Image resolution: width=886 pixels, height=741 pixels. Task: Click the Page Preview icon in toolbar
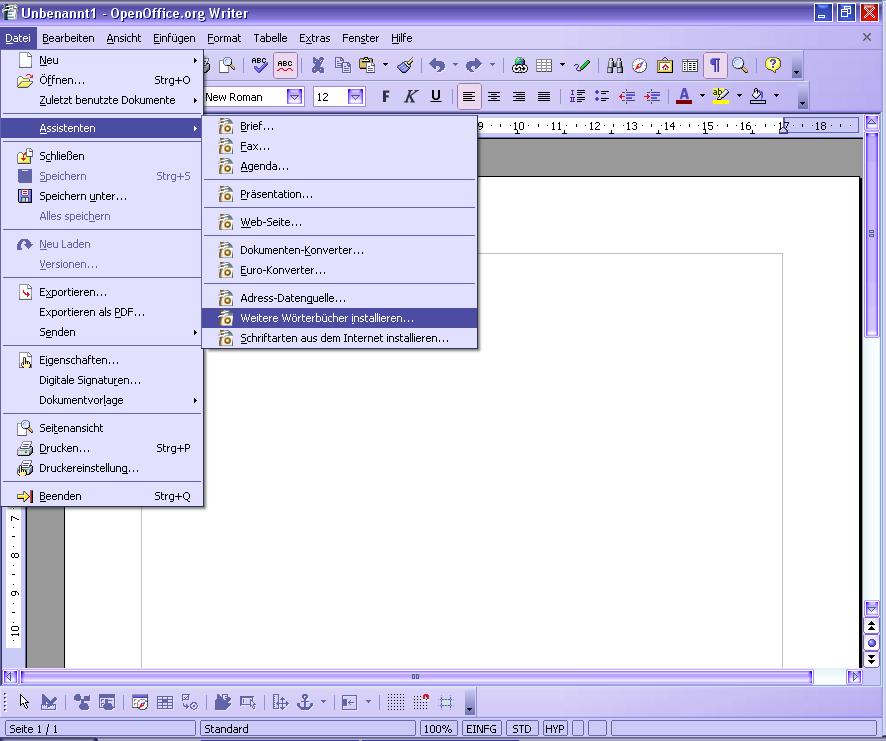point(227,66)
